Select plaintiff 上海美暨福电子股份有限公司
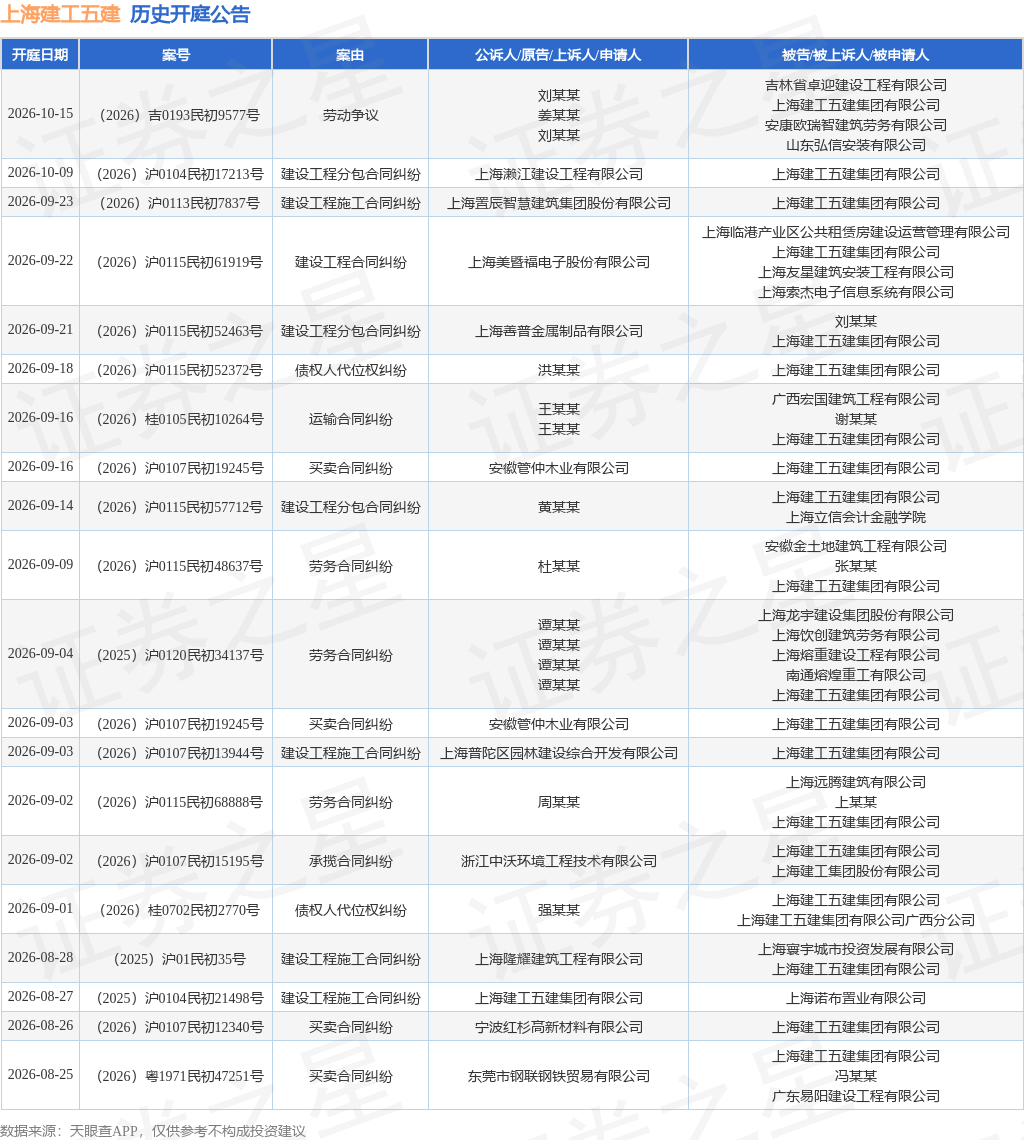 pos(559,262)
